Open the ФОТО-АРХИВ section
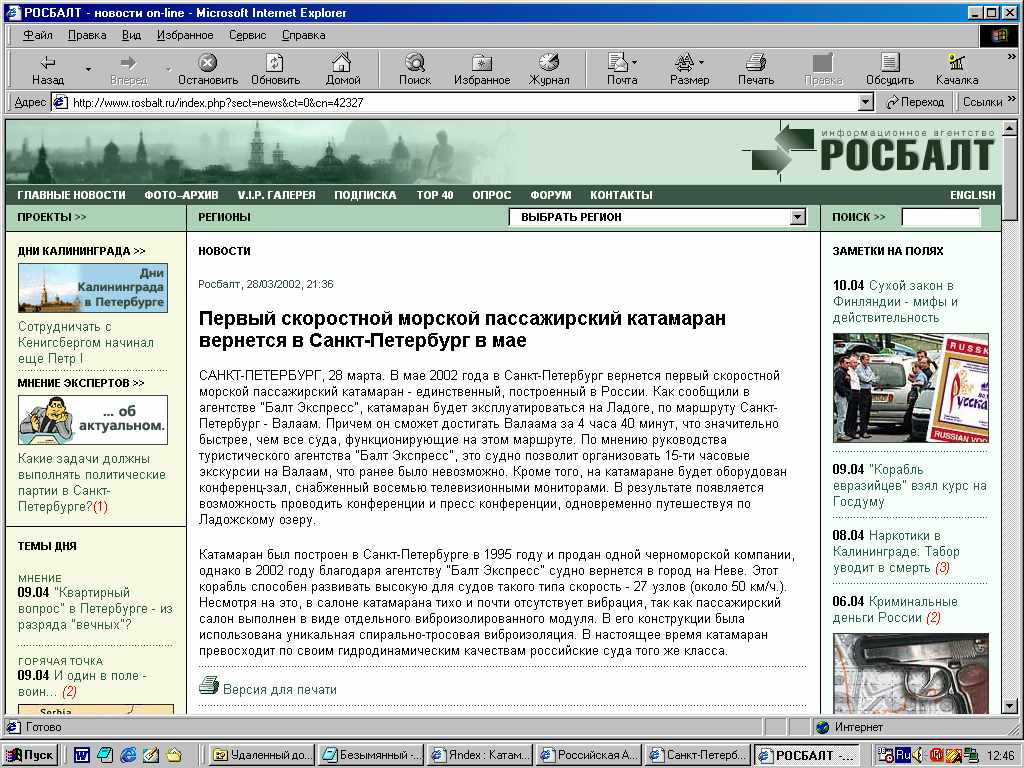 pyautogui.click(x=181, y=195)
